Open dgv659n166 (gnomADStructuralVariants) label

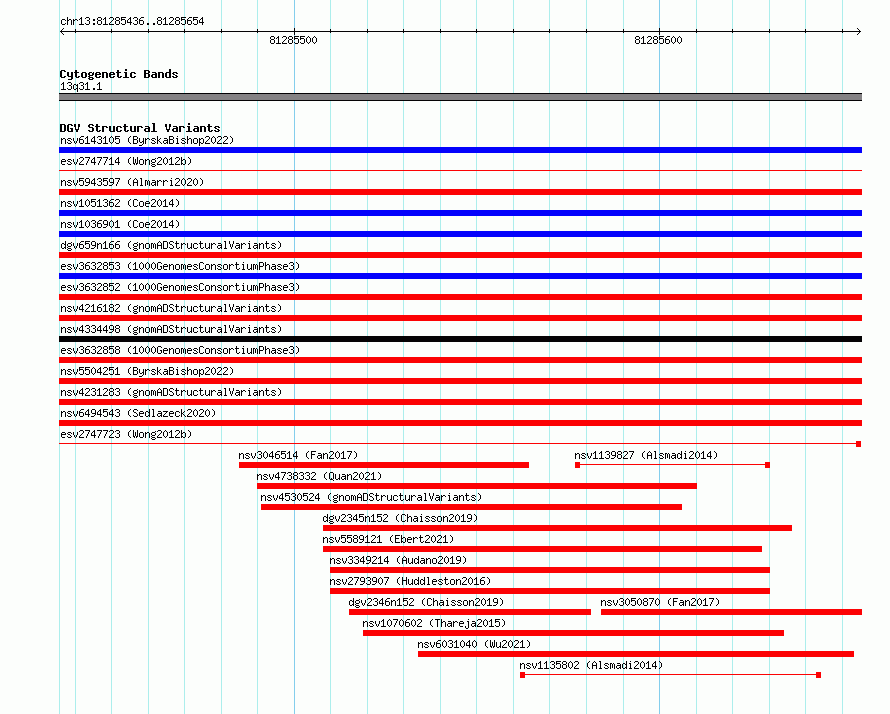[x=171, y=245]
